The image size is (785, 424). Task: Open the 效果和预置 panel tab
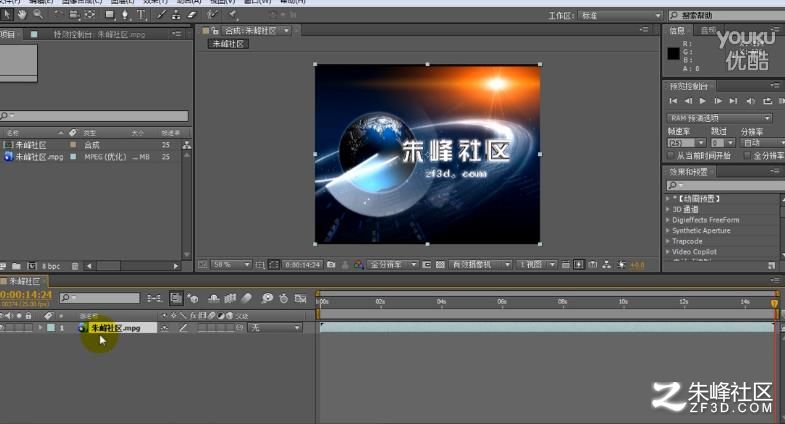[x=689, y=172]
